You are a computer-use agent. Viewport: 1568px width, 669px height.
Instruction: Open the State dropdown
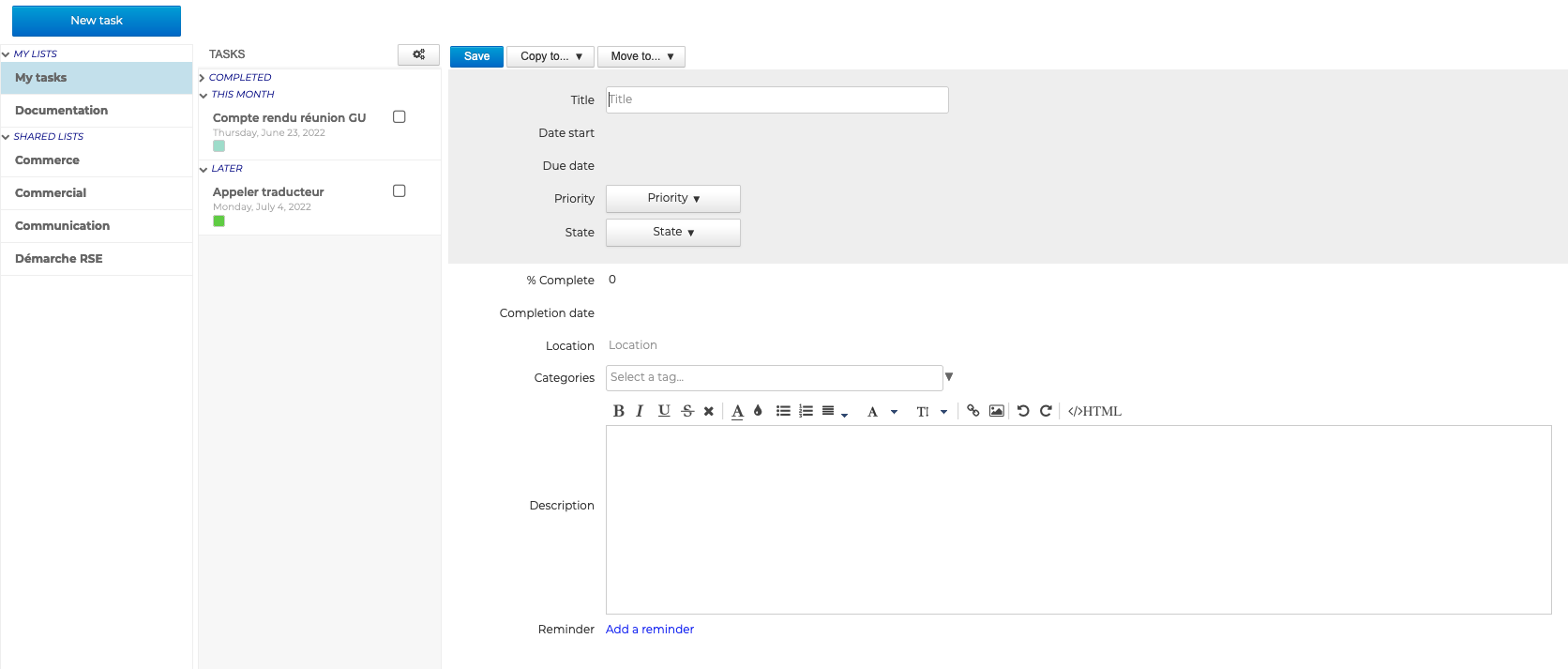click(672, 233)
